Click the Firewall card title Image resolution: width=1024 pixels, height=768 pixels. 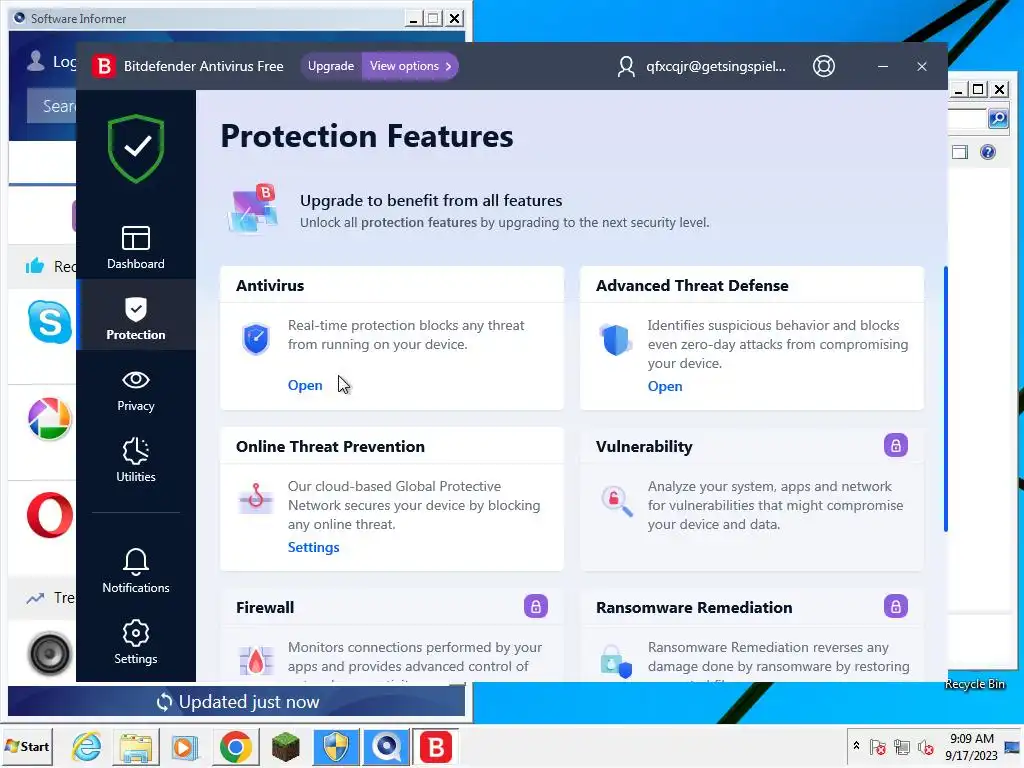pos(264,607)
